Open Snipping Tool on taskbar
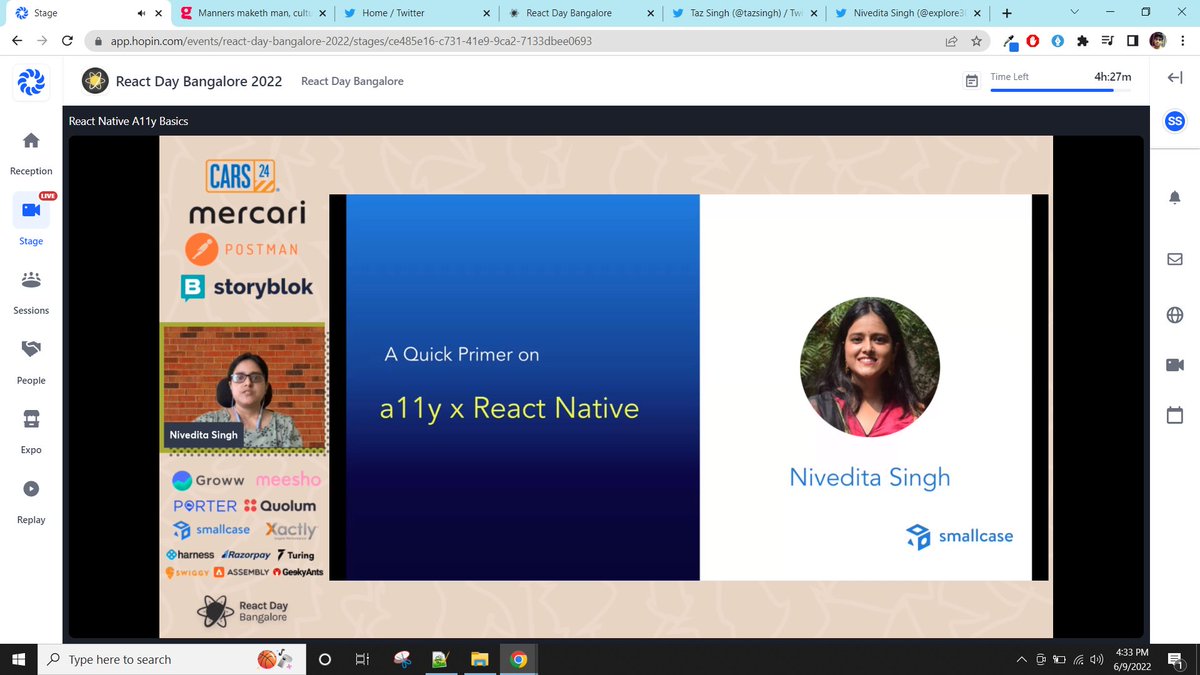 click(x=402, y=659)
